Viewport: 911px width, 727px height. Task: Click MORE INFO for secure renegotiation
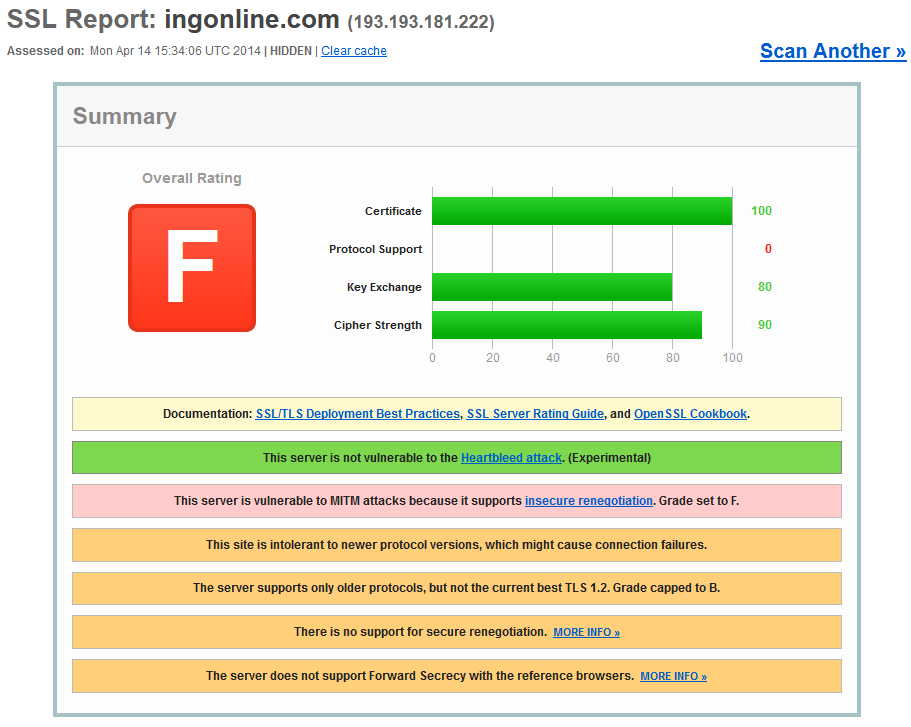point(586,632)
